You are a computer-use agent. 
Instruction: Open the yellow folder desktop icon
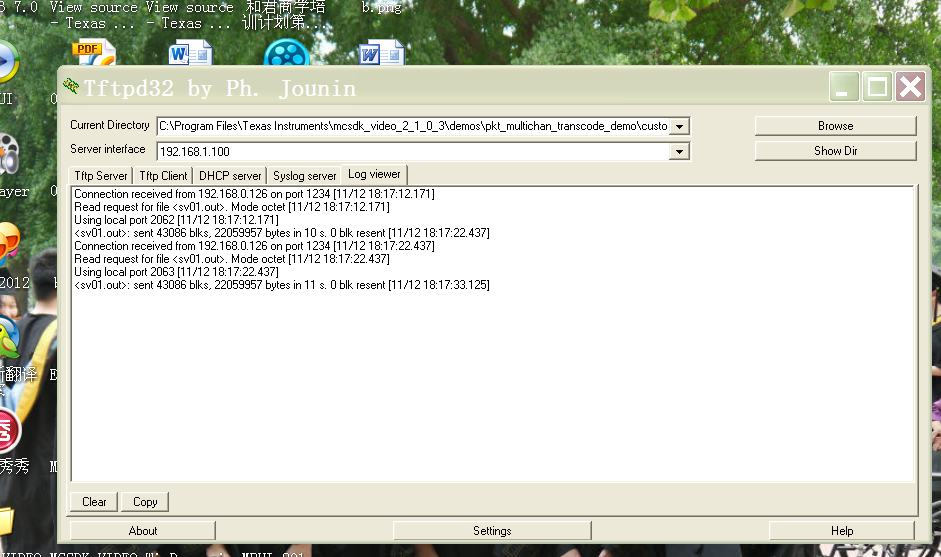point(6,521)
